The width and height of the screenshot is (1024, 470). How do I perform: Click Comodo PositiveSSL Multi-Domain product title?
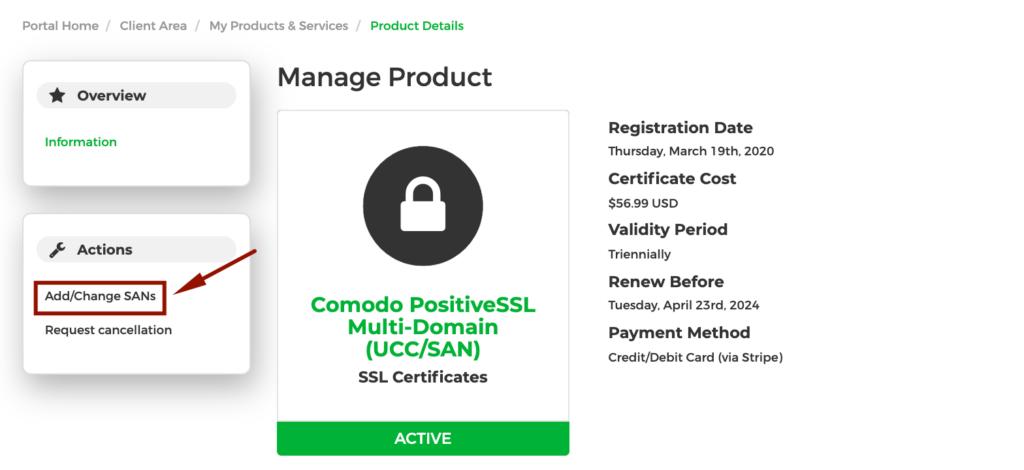coord(423,327)
